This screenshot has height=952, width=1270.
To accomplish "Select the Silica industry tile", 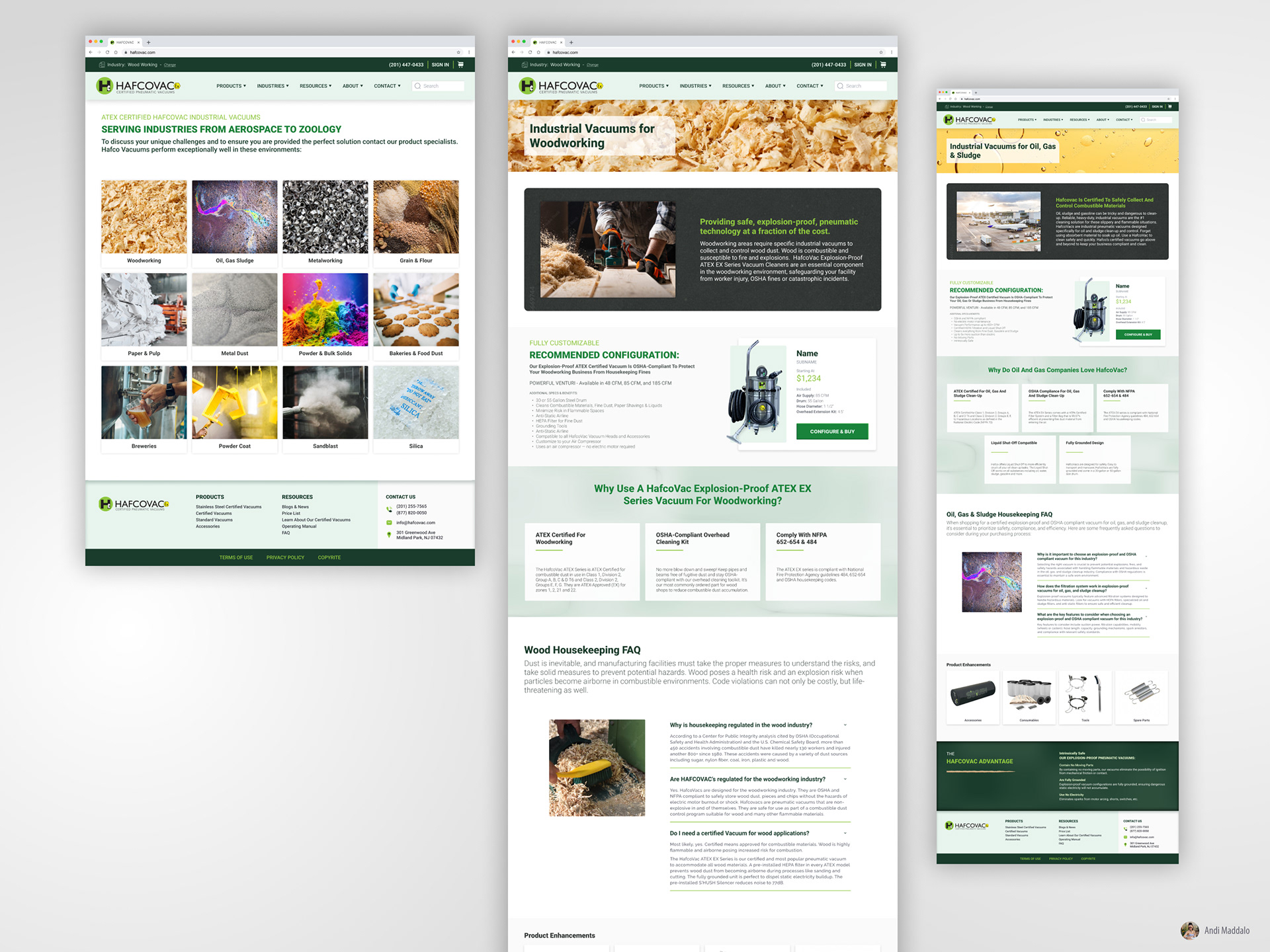I will pyautogui.click(x=416, y=409).
